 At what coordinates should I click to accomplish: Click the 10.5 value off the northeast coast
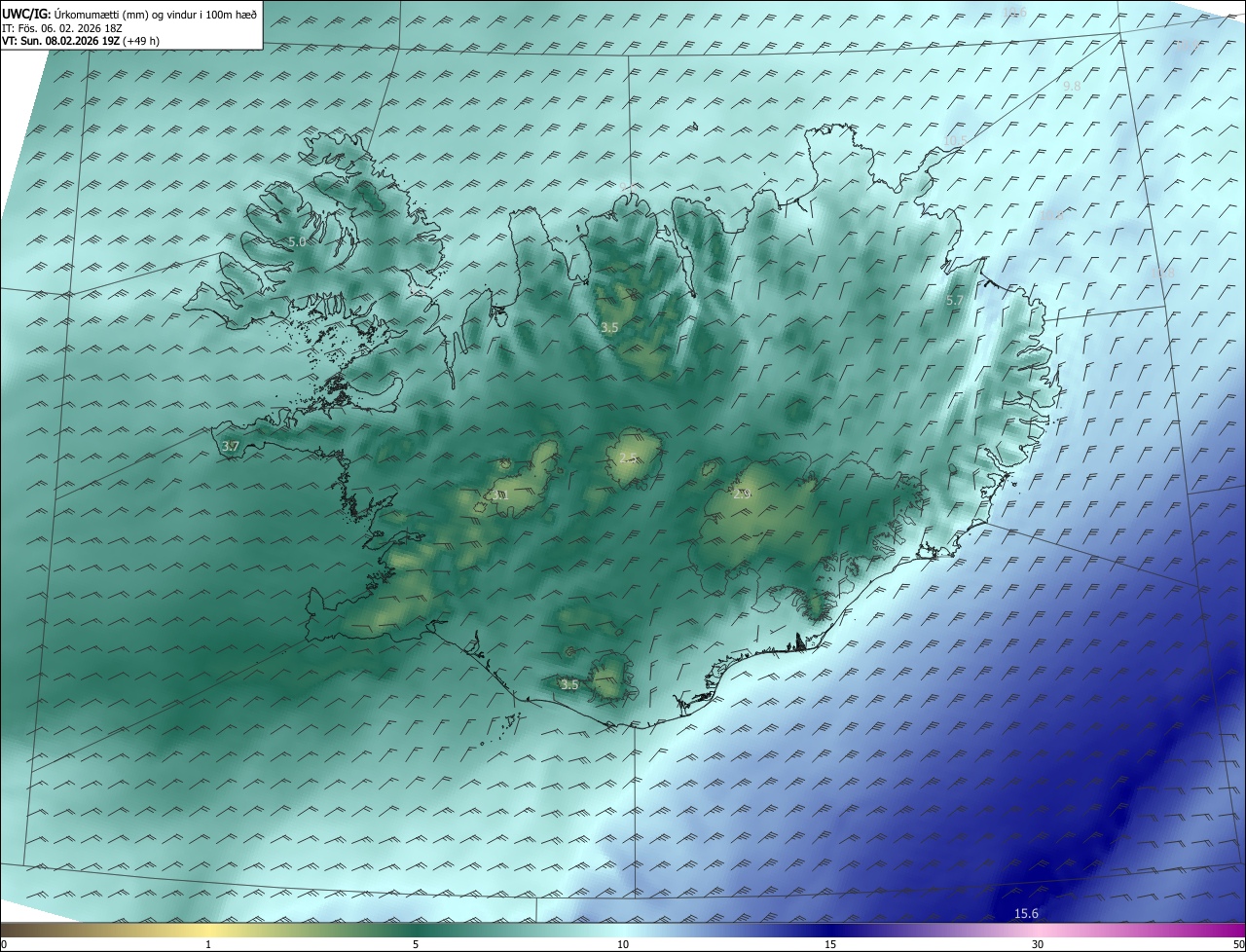[x=955, y=141]
